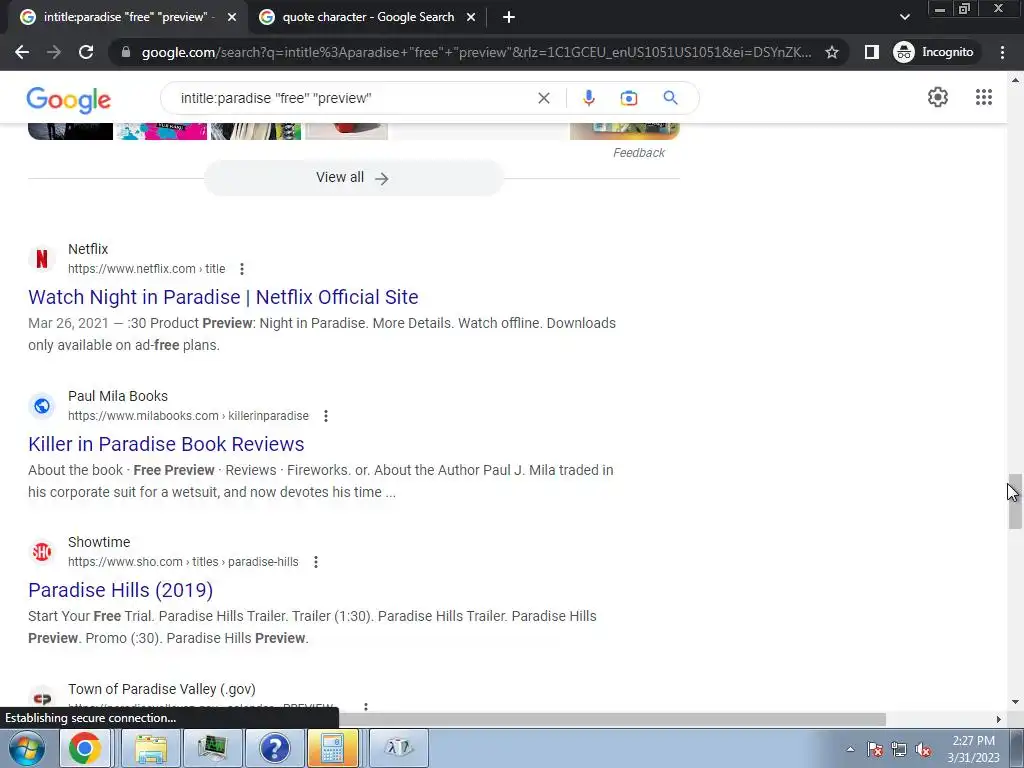This screenshot has width=1024, height=768.
Task: Open 'Killer in Paradise Book Reviews' result
Action: click(x=166, y=444)
